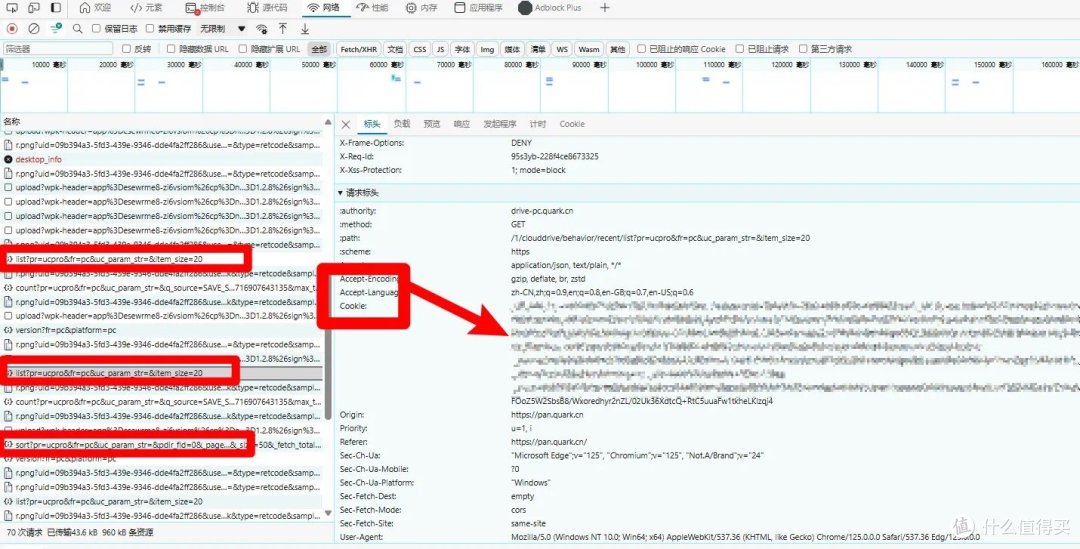Viewport: 1080px width, 549px height.
Task: Open network conditions wifi-gear icon
Action: 262,29
